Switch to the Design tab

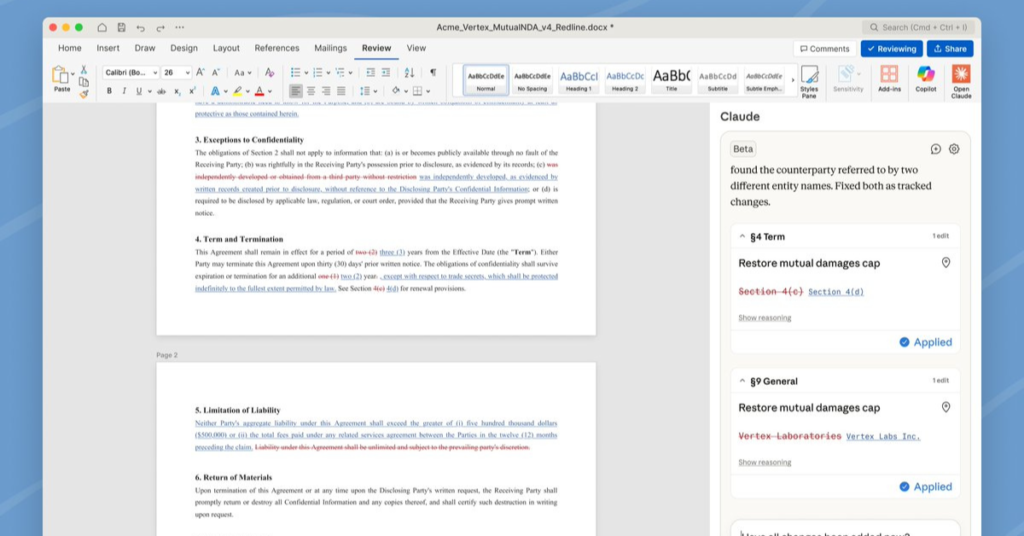point(184,48)
